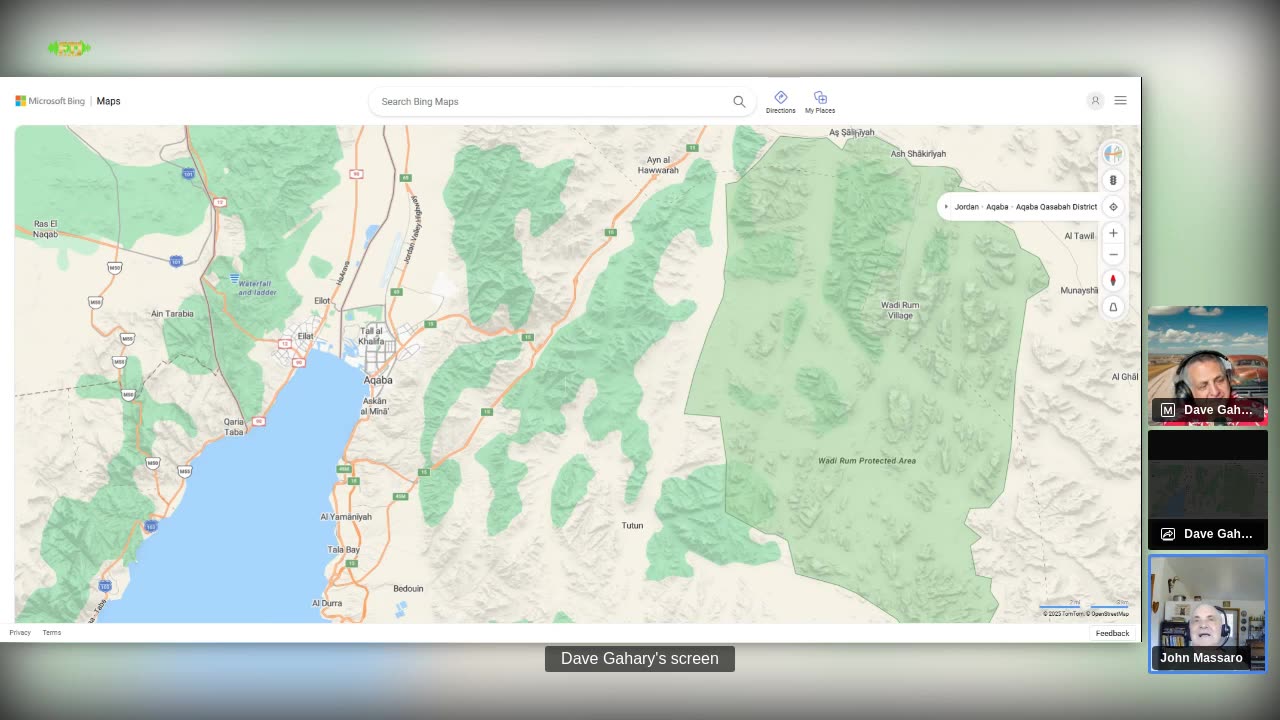Click the Qaria Taba label
Image resolution: width=1280 pixels, height=720 pixels.
coord(233,426)
